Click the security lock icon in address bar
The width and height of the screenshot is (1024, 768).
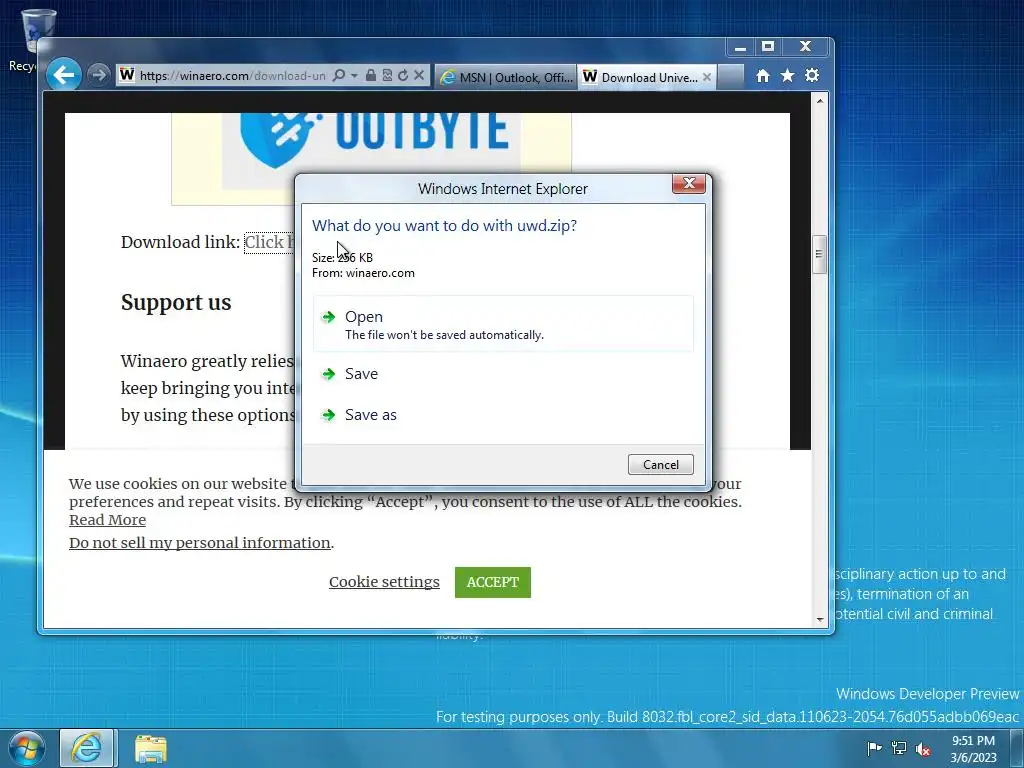click(x=371, y=75)
